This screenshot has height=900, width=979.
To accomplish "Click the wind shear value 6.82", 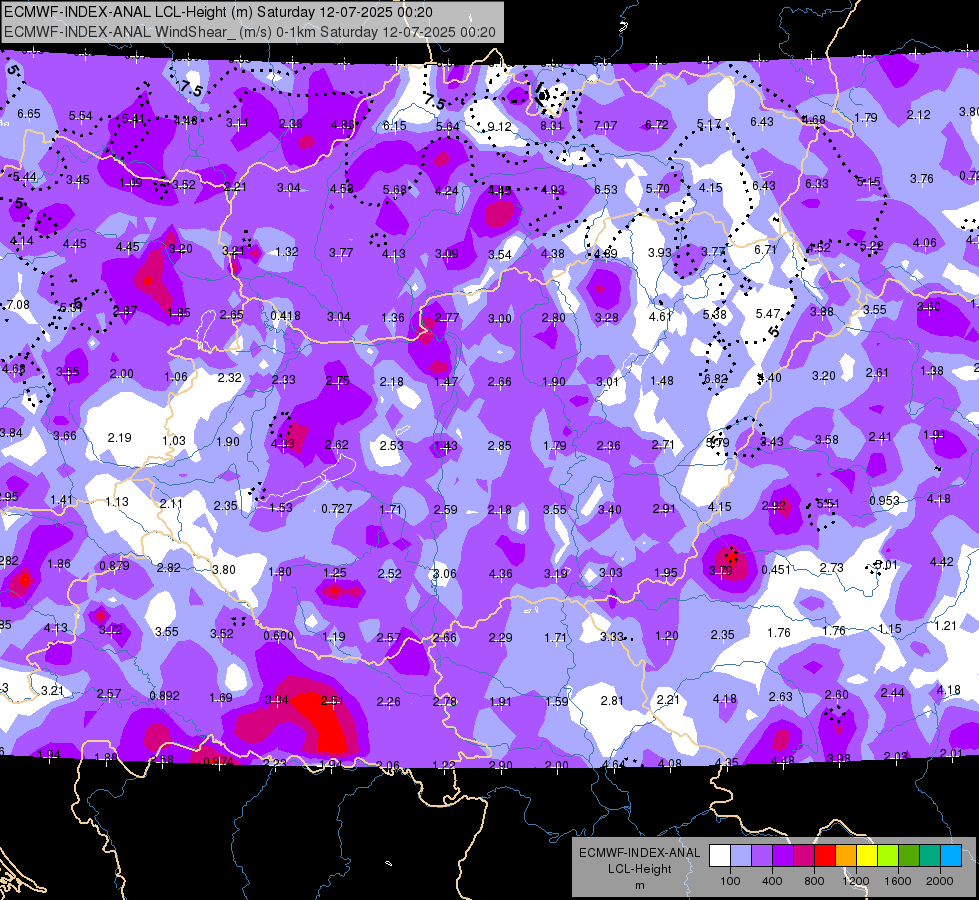I will pos(716,378).
